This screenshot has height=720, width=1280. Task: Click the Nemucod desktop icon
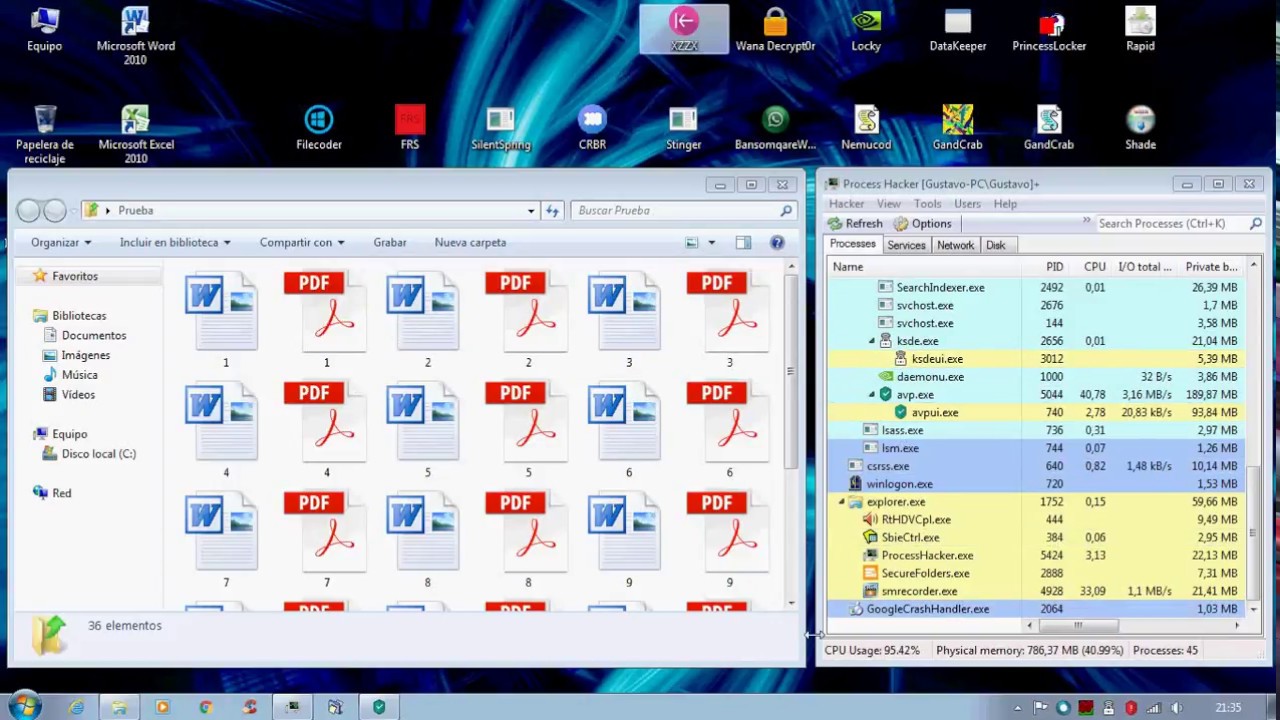866,128
